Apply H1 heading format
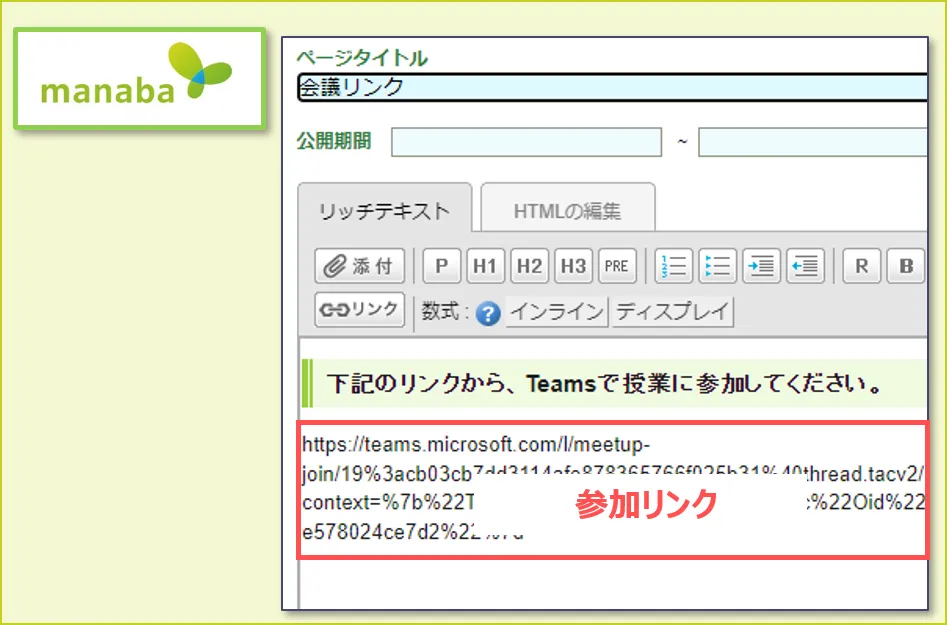The width and height of the screenshot is (947, 625). [x=485, y=266]
